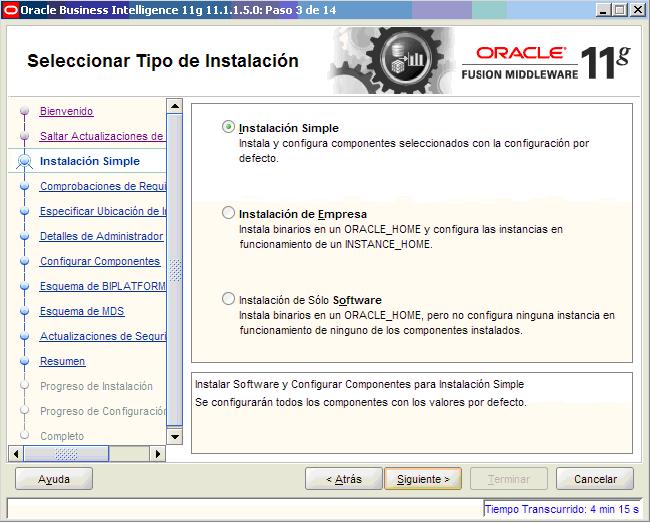
Task: Click the bullet icon next to Resumen
Action: point(24,361)
